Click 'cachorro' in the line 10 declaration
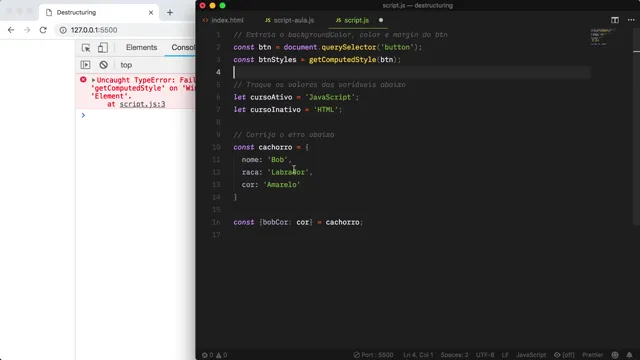640x360 pixels. [x=275, y=147]
